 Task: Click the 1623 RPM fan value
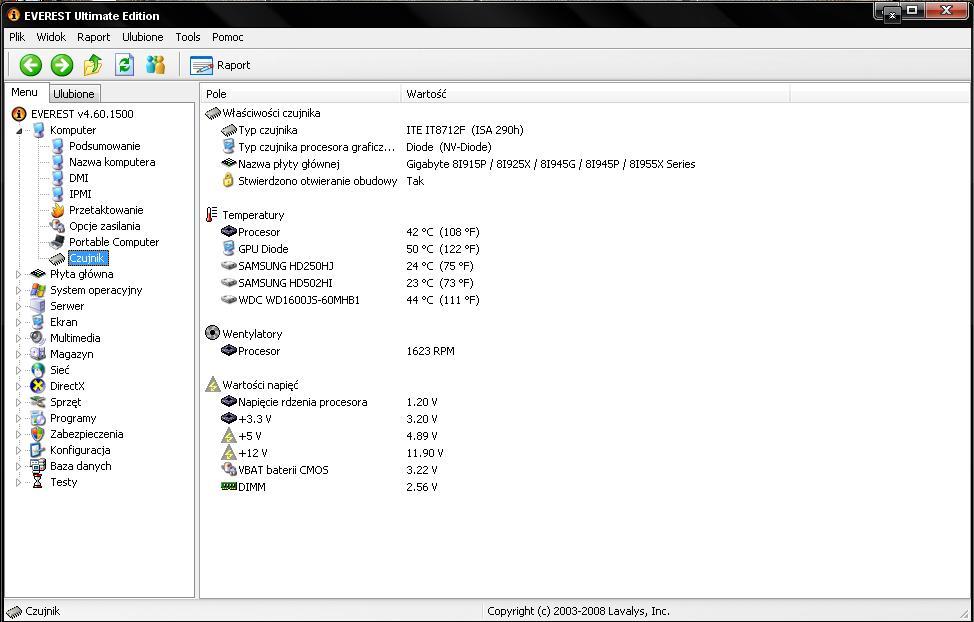click(x=430, y=351)
